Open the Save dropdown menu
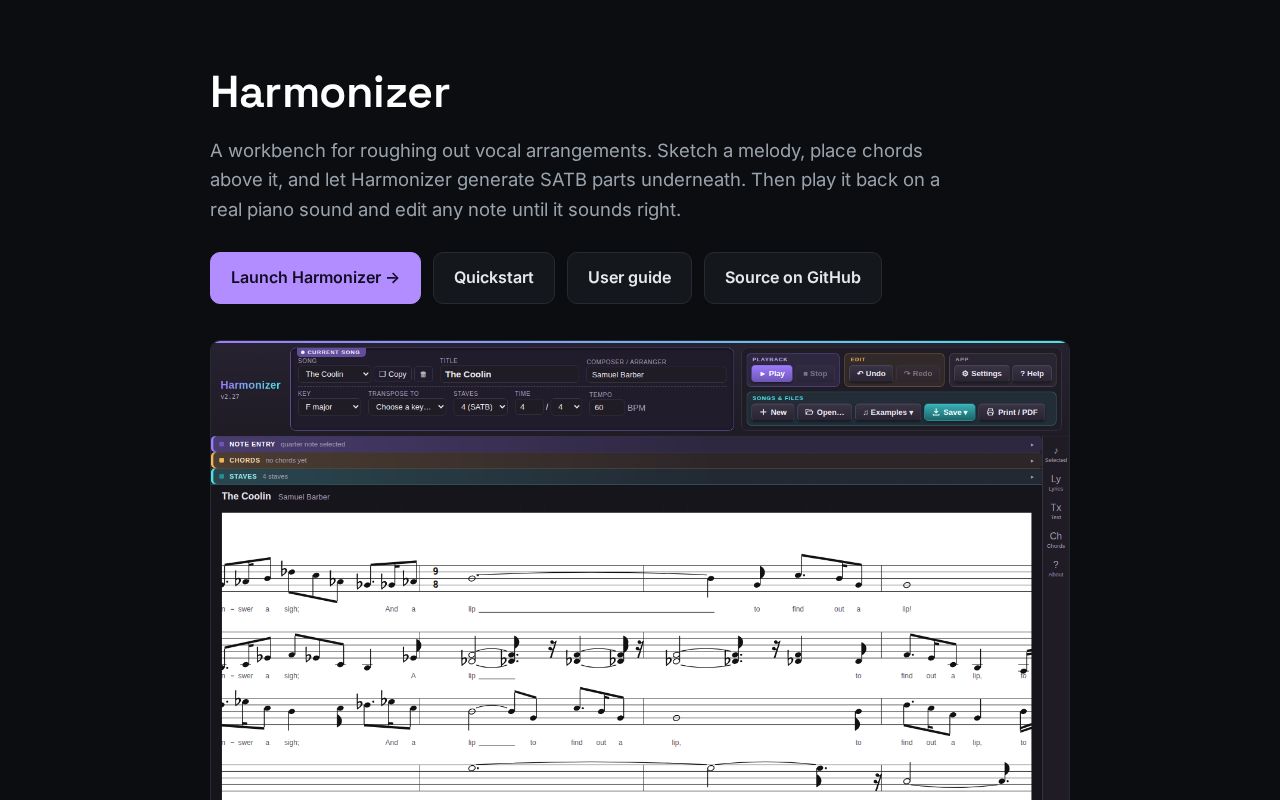This screenshot has height=800, width=1280. pos(950,412)
